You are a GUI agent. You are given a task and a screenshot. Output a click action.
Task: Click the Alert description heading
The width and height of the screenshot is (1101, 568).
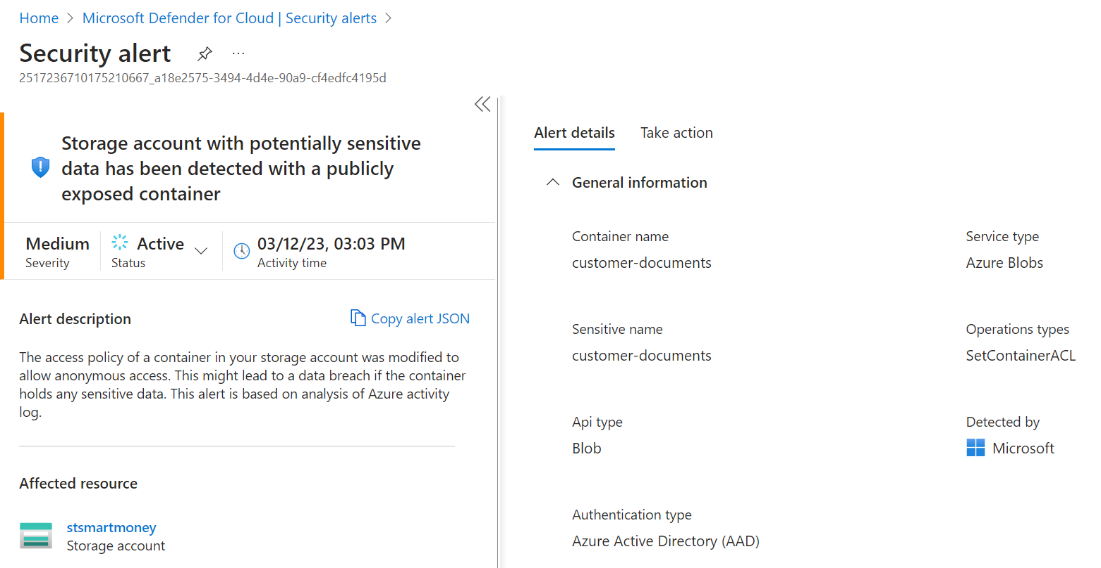click(x=75, y=319)
